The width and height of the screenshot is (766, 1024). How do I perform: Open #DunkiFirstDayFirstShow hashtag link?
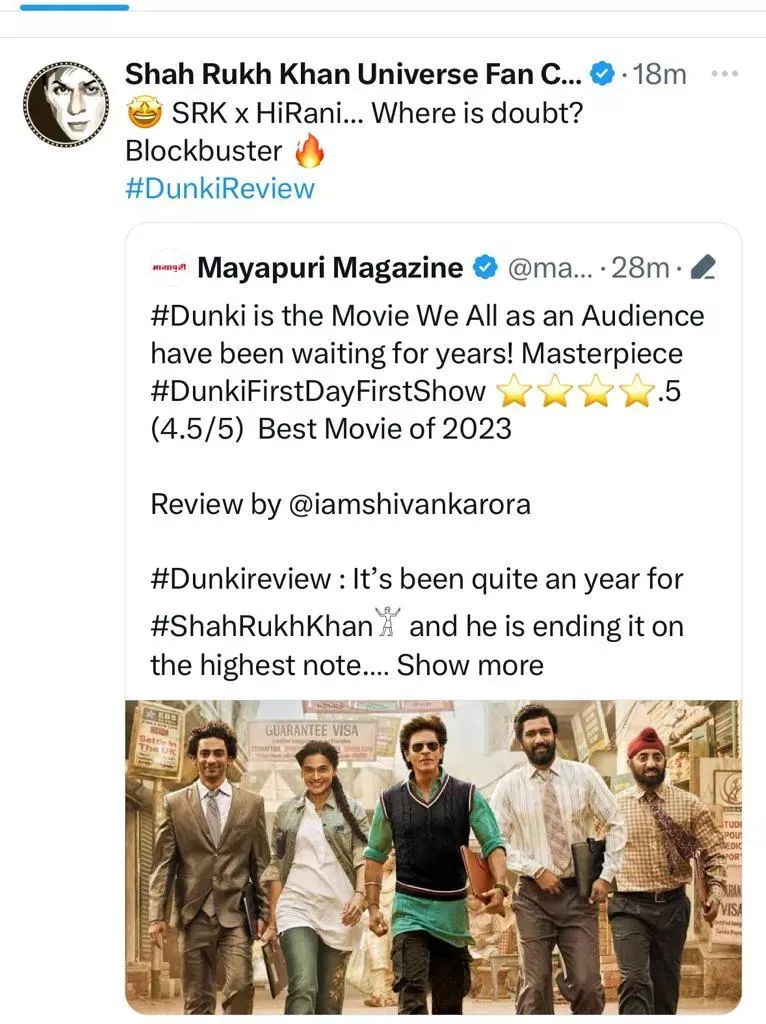318,392
